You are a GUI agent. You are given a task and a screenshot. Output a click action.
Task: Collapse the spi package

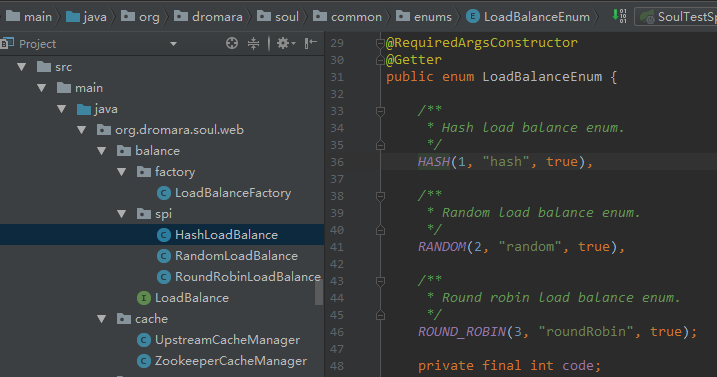point(122,214)
